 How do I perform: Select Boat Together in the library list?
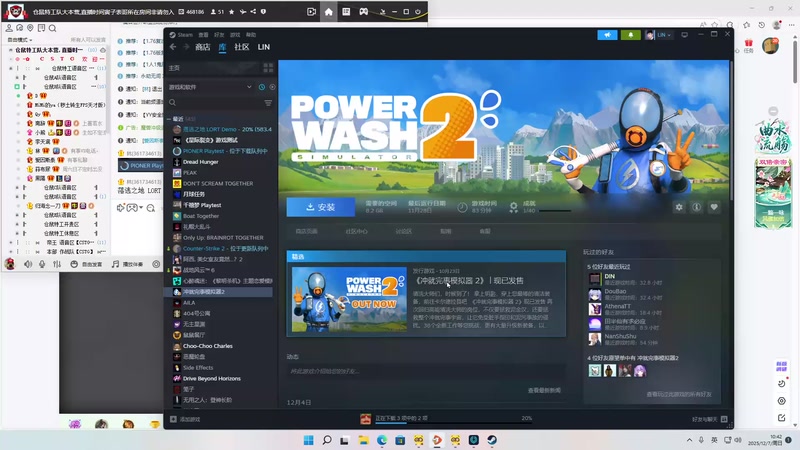pyautogui.click(x=201, y=216)
